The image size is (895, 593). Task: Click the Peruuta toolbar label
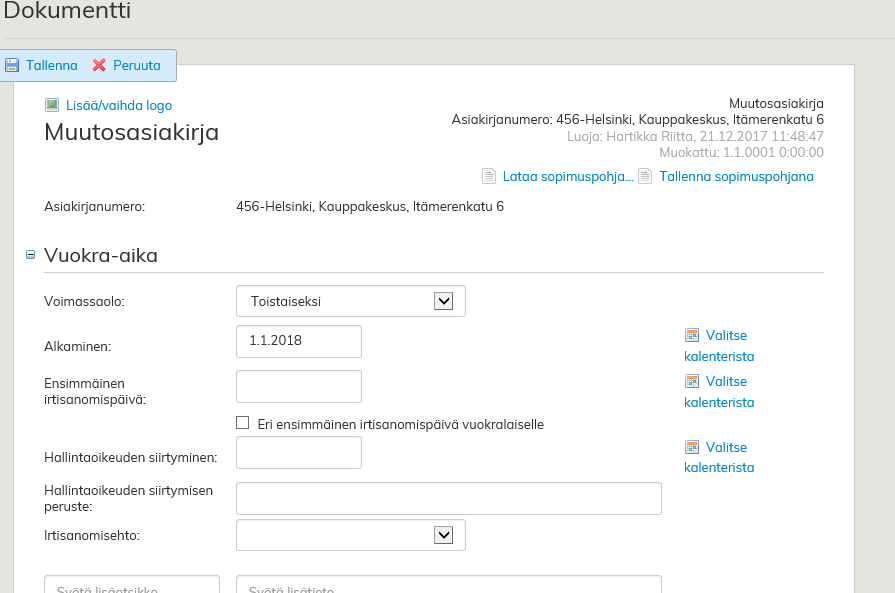point(137,65)
